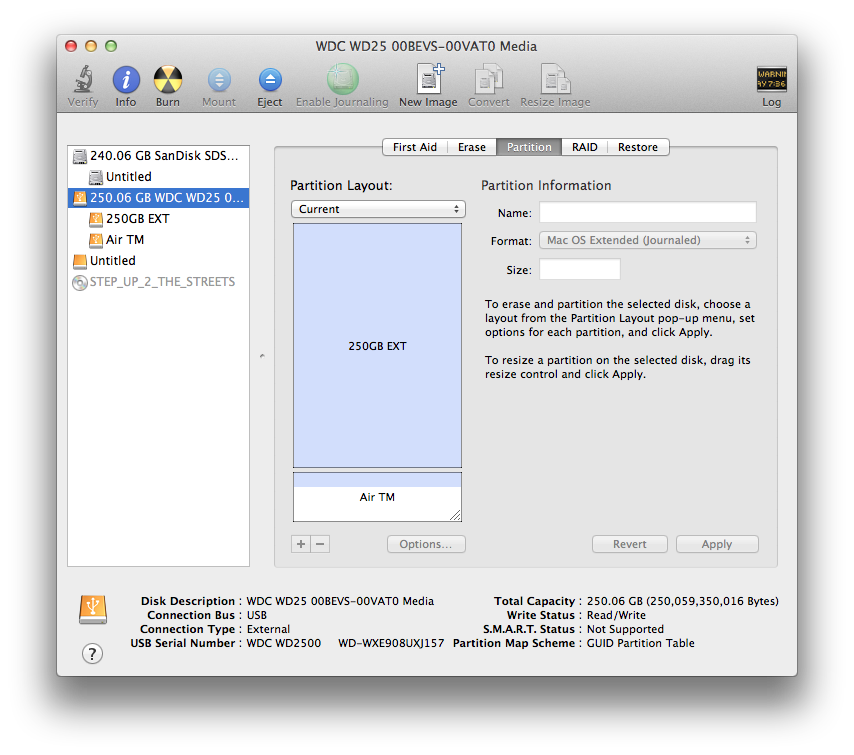Open the Help question mark button

coord(92,653)
